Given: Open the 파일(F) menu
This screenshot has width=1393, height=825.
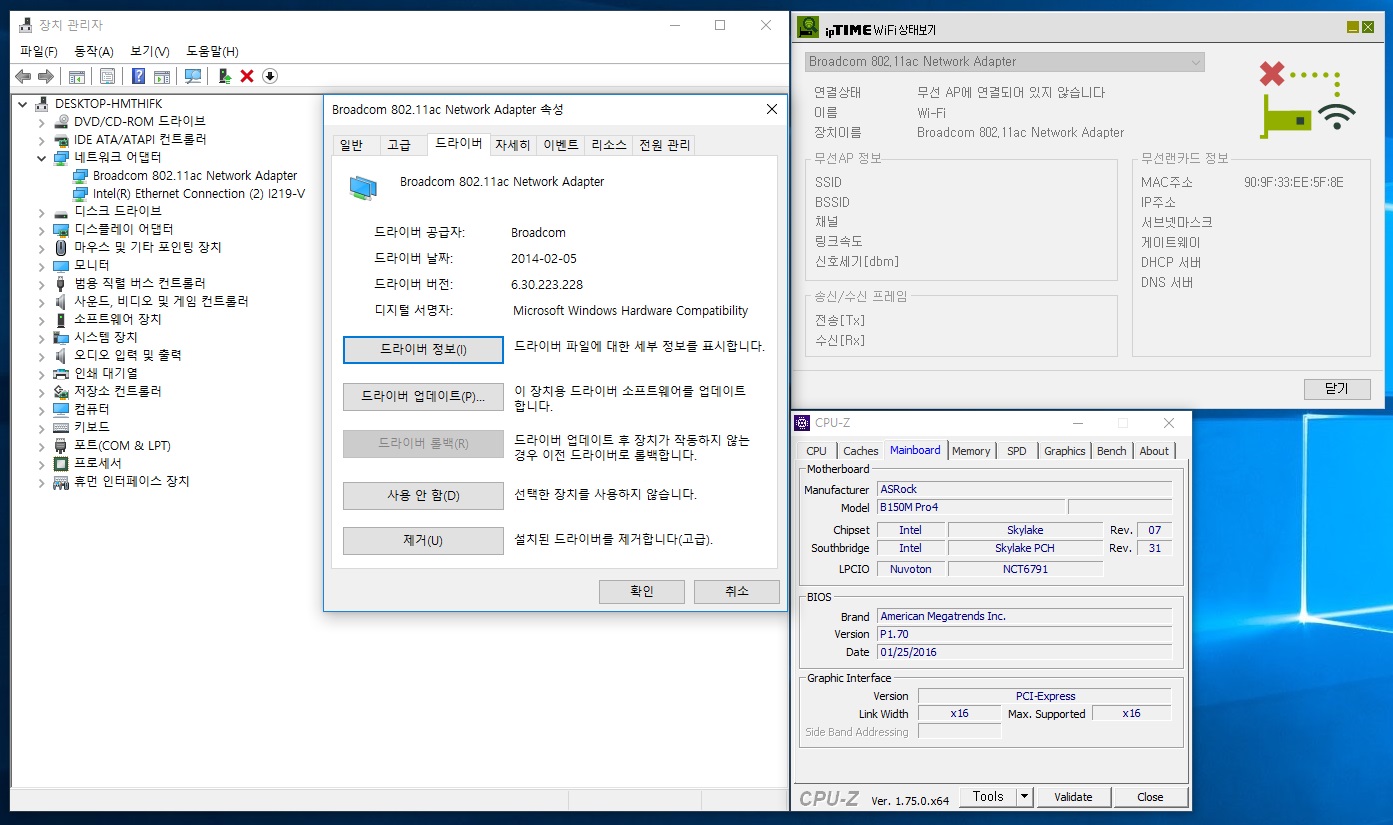Looking at the screenshot, I should point(39,51).
